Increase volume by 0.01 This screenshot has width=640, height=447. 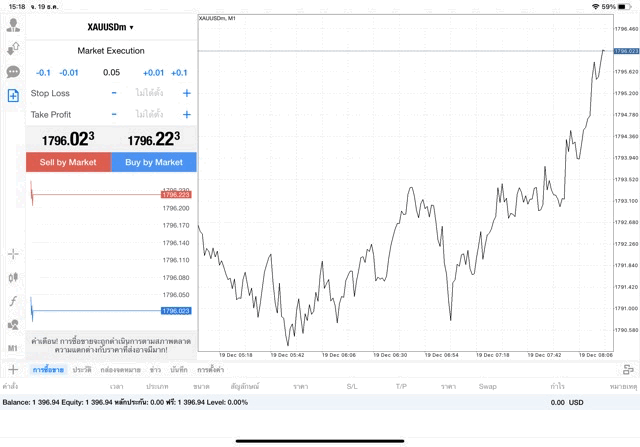(x=153, y=73)
